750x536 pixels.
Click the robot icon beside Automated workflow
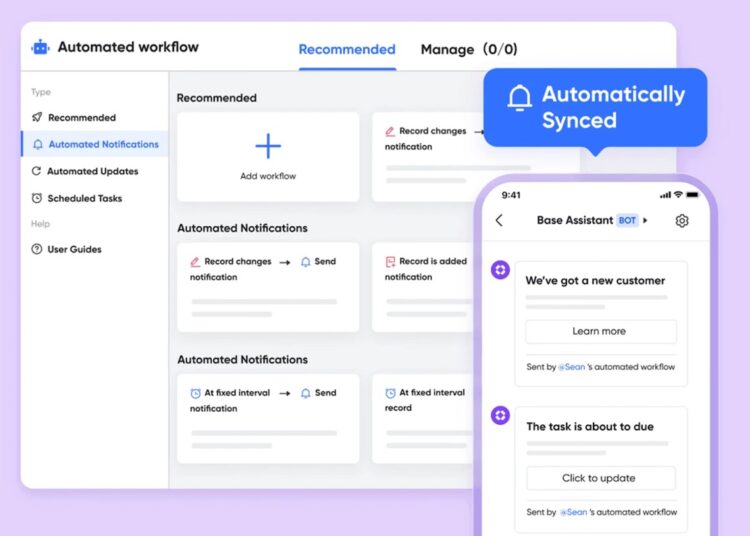coord(41,47)
